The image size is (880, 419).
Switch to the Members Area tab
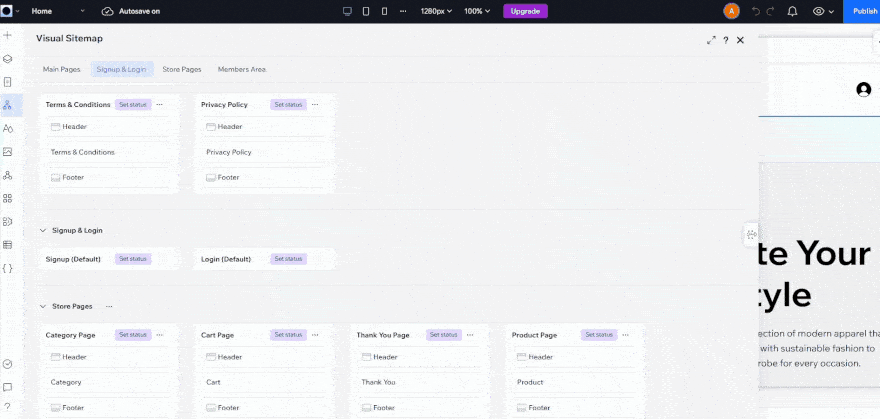241,69
